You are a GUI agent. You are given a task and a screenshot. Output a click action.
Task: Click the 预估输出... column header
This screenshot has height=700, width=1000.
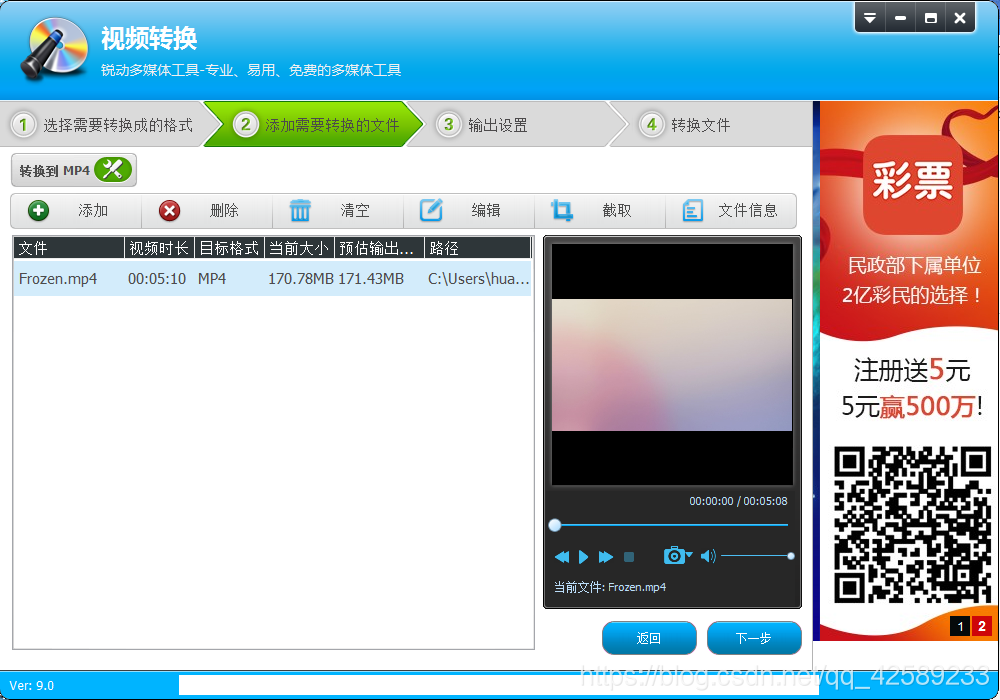pyautogui.click(x=379, y=248)
